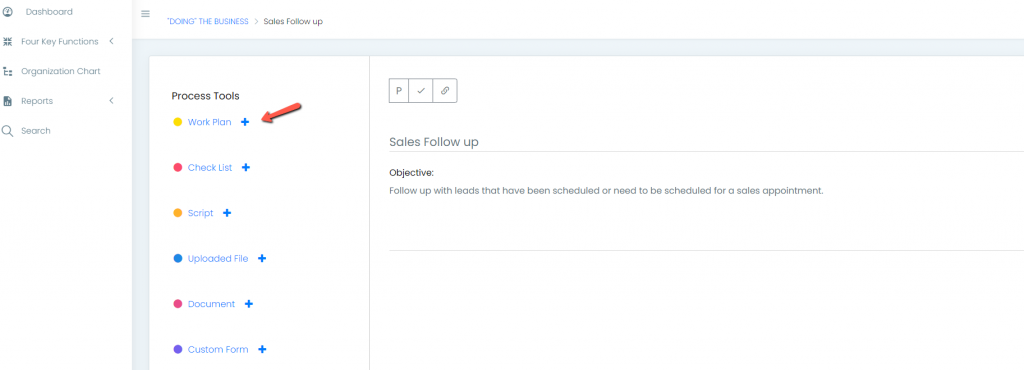This screenshot has width=1024, height=370.
Task: Click the link chain toolbar button
Action: [445, 91]
